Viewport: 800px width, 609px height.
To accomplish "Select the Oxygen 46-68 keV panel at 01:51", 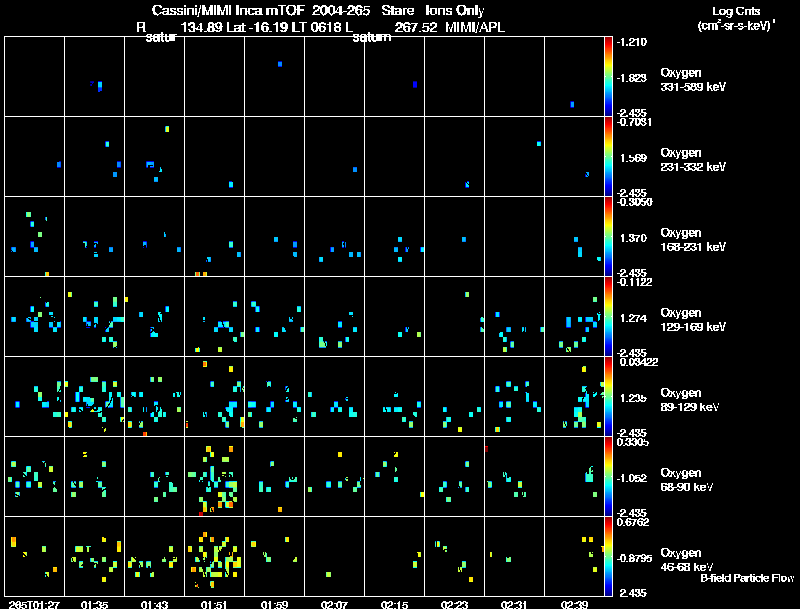I will 214,556.
